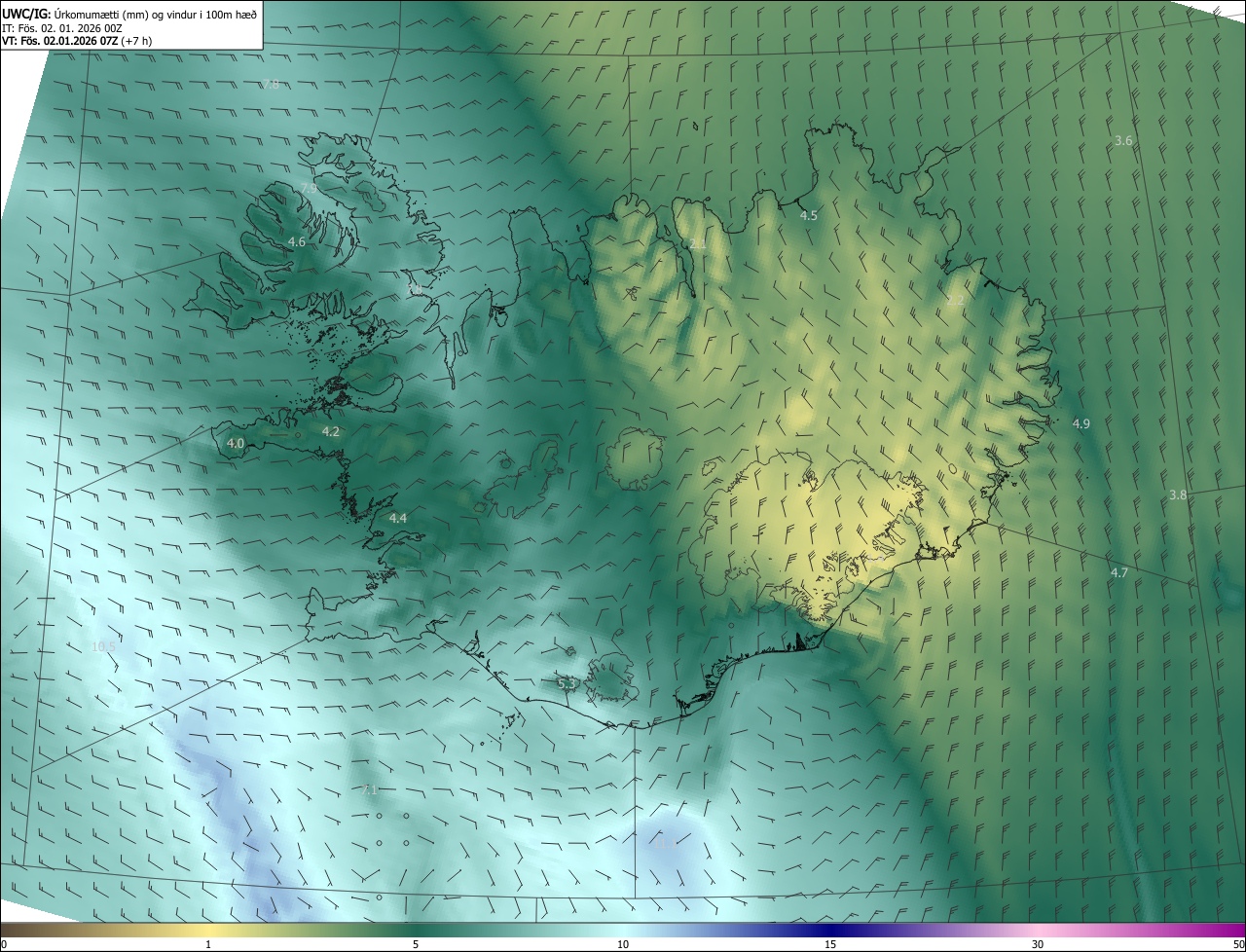Click the title 'Úrkomumætti (mm) og vindur í 100m hæð'

[156, 15]
